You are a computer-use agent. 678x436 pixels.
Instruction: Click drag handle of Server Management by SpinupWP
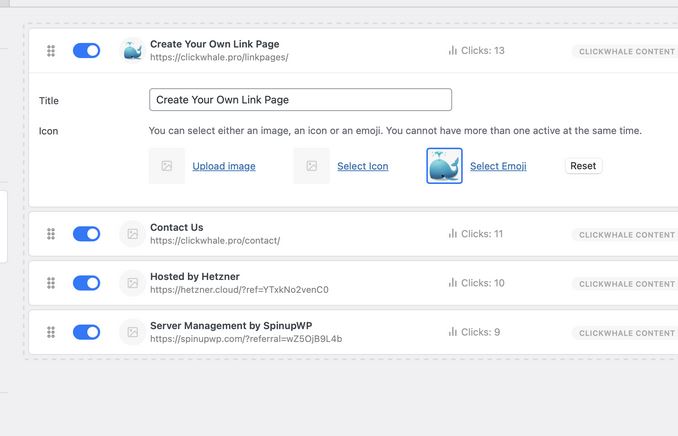click(x=51, y=332)
